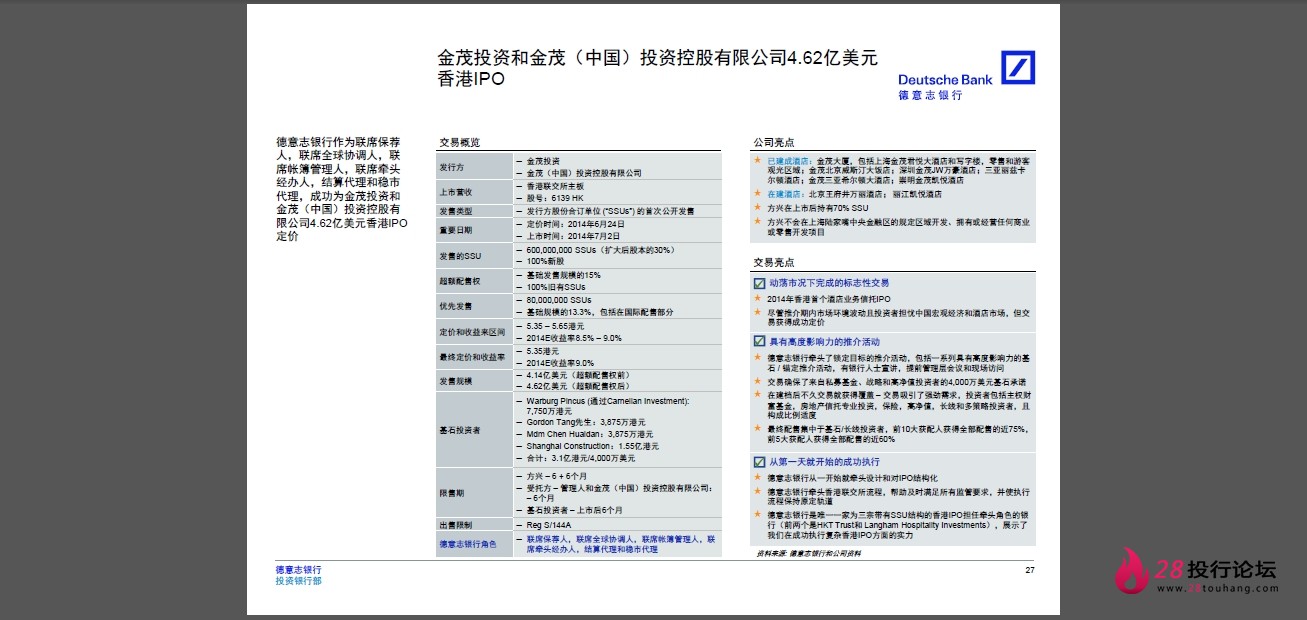The image size is (1307, 620).
Task: Click the checkbox beside 从第一天就开始的成功执行
Action: point(759,462)
